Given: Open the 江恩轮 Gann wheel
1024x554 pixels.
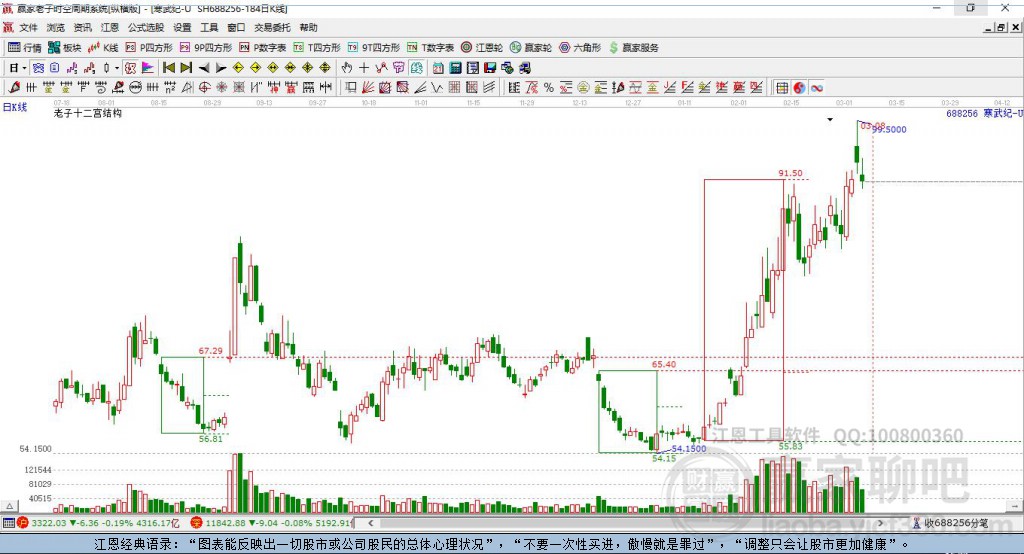Looking at the screenshot, I should 482,48.
